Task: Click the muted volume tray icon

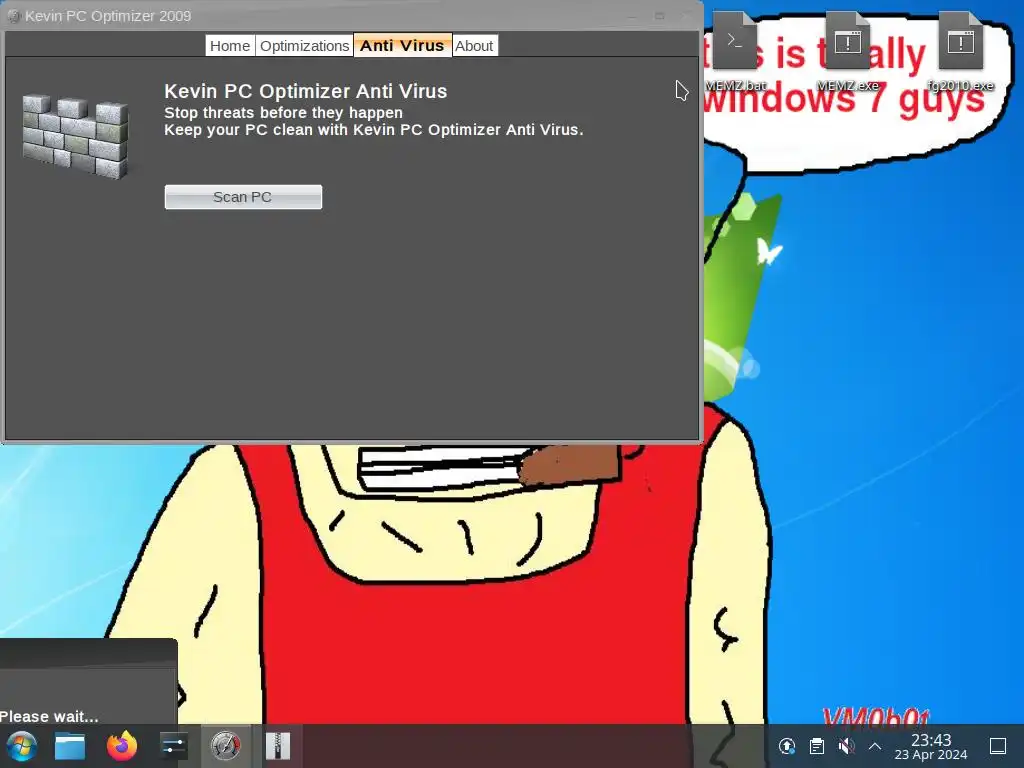Action: 846,746
